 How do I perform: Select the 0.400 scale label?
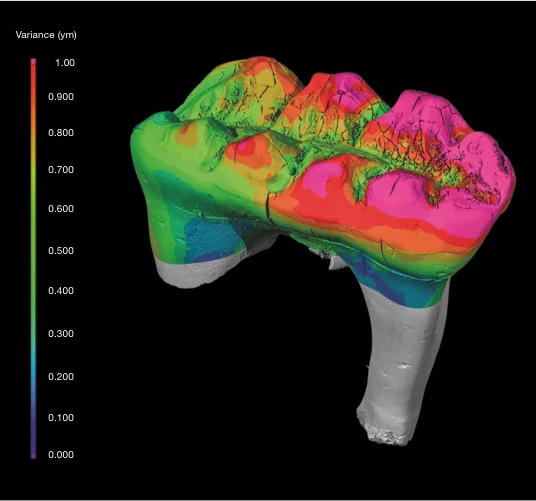click(x=61, y=290)
